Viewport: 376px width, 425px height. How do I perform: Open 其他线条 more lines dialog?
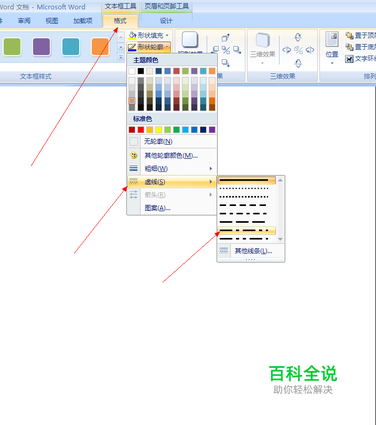pos(251,251)
